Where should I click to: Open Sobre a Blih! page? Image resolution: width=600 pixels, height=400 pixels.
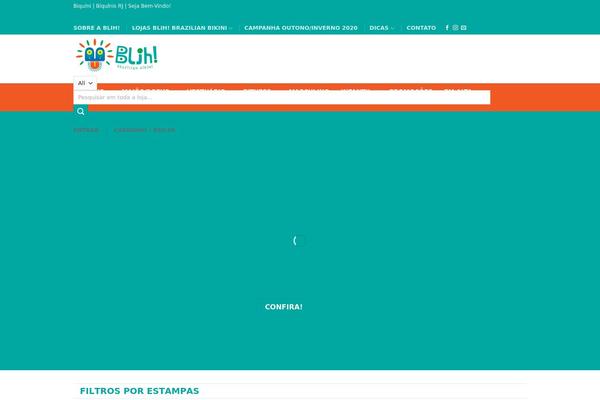tap(96, 28)
